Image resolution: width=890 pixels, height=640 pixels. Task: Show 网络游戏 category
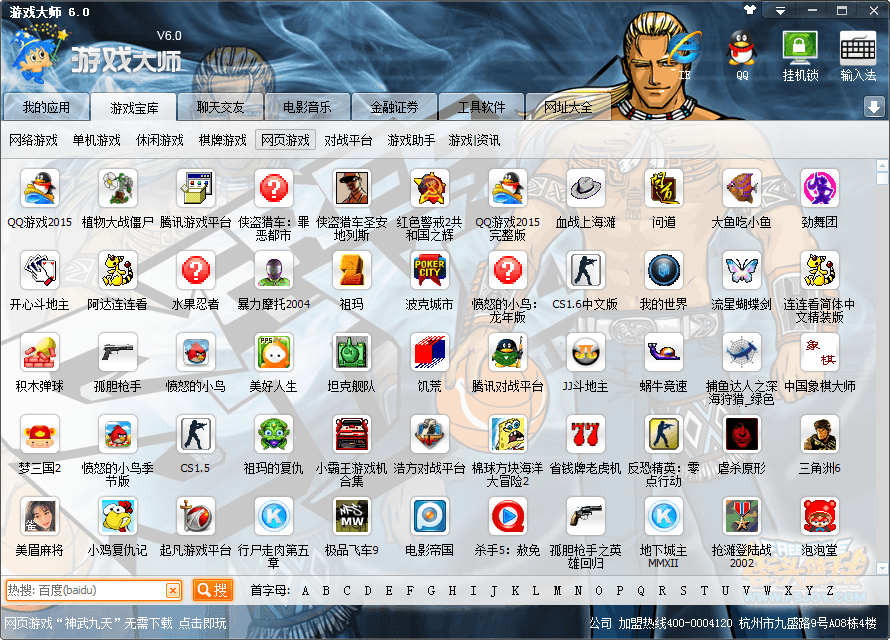coord(33,140)
